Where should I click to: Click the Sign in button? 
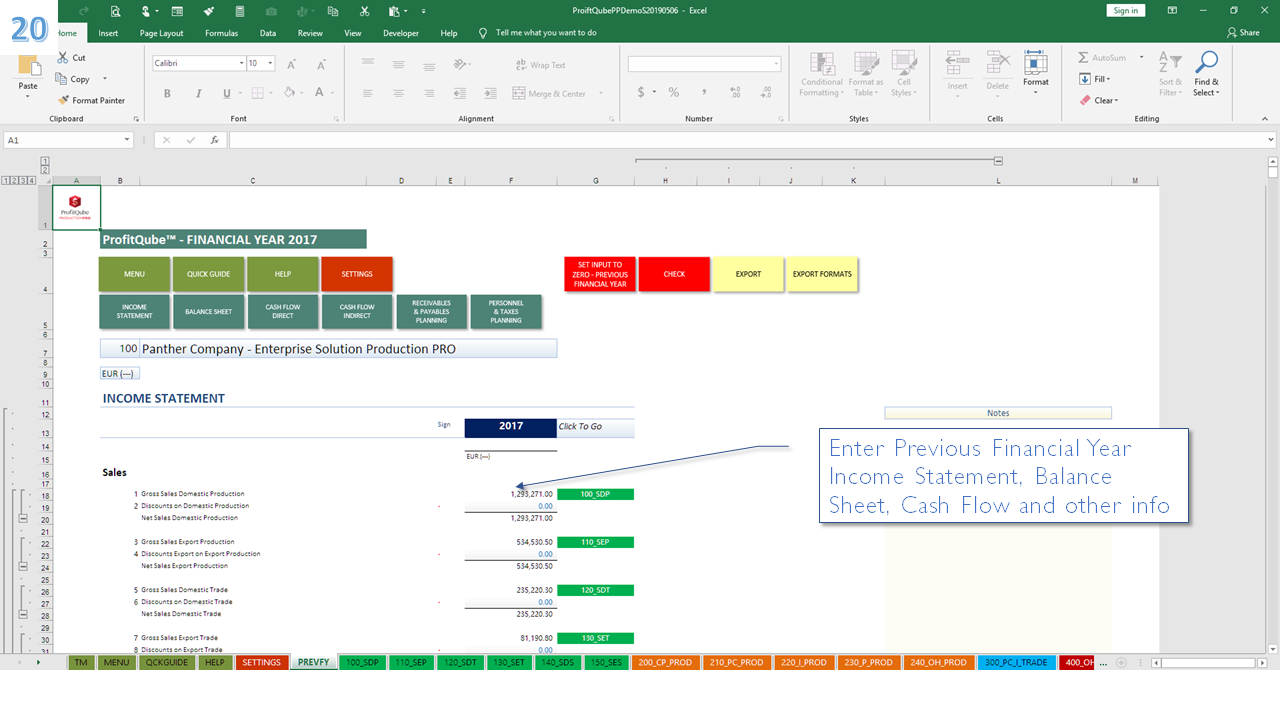1126,10
